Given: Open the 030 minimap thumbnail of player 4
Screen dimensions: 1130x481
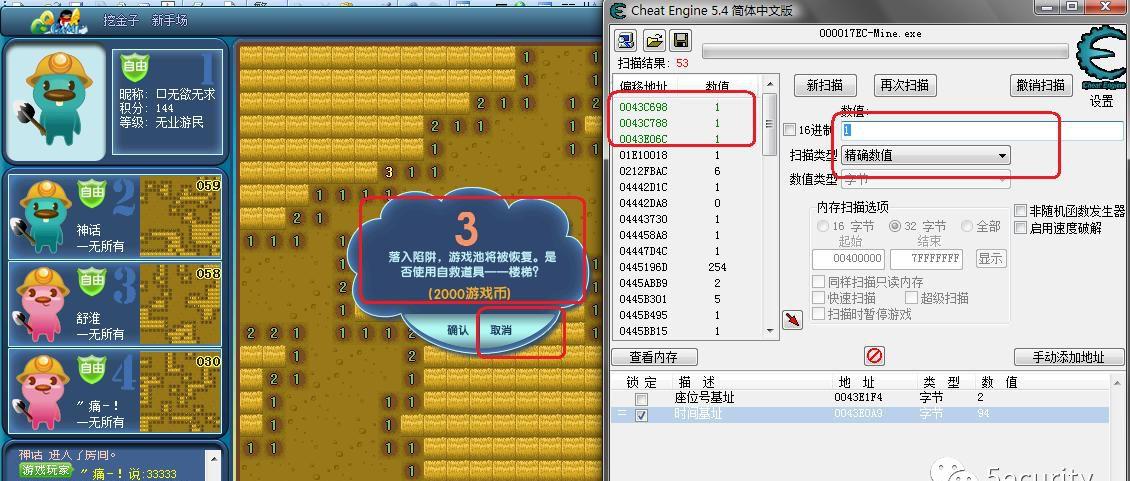Looking at the screenshot, I should [x=180, y=391].
